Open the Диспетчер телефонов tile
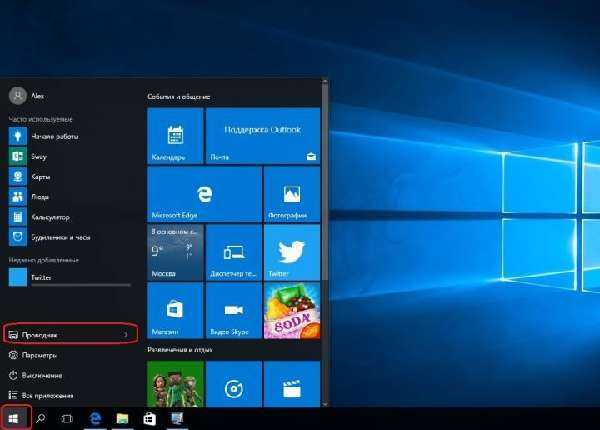The image size is (600, 430). [x=232, y=251]
